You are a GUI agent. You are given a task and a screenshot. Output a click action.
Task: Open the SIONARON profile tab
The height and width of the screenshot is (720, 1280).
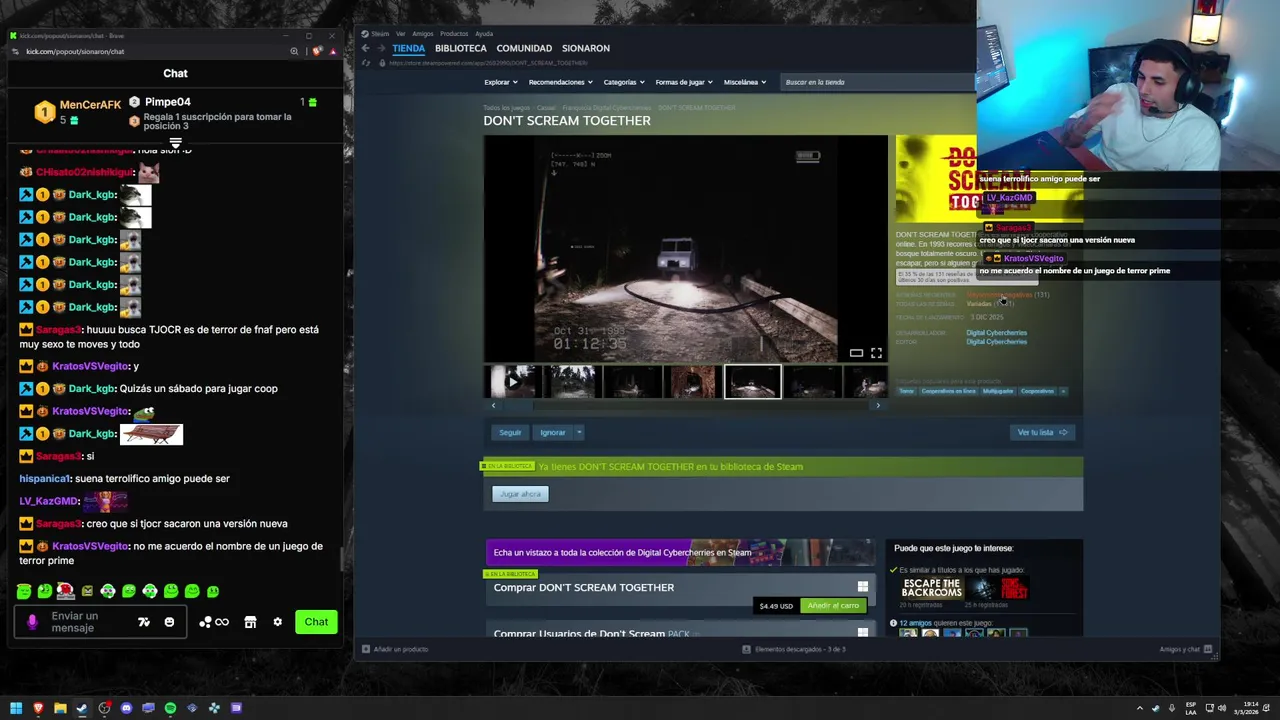[585, 48]
